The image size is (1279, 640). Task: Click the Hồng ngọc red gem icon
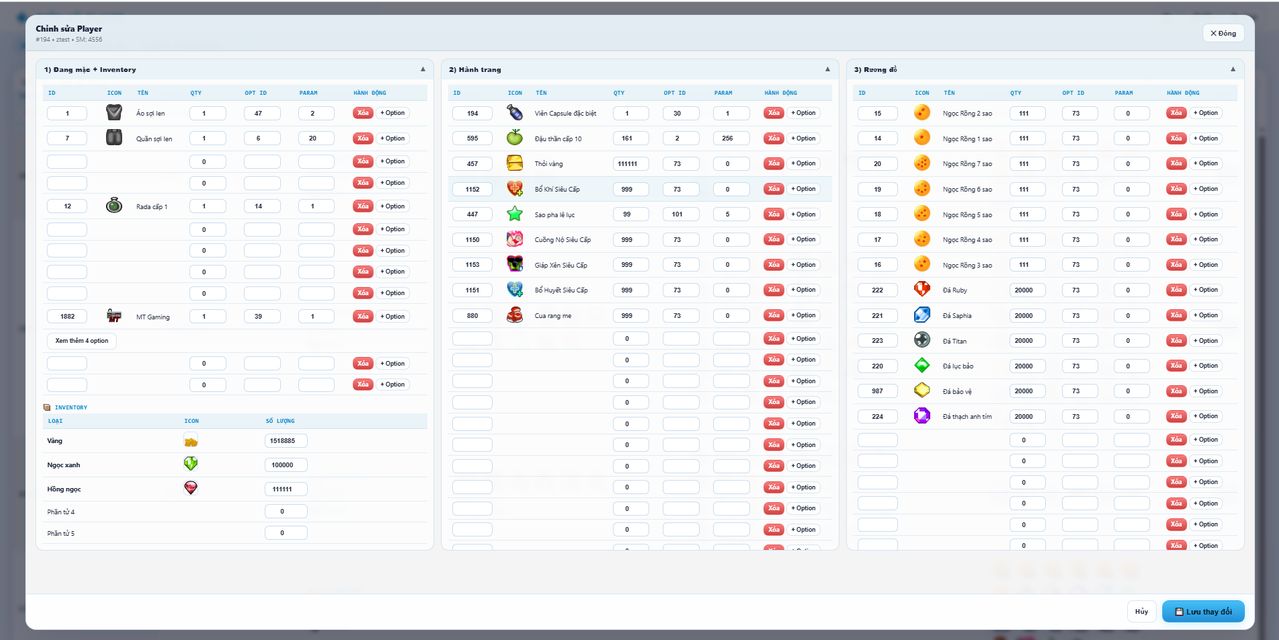191,488
